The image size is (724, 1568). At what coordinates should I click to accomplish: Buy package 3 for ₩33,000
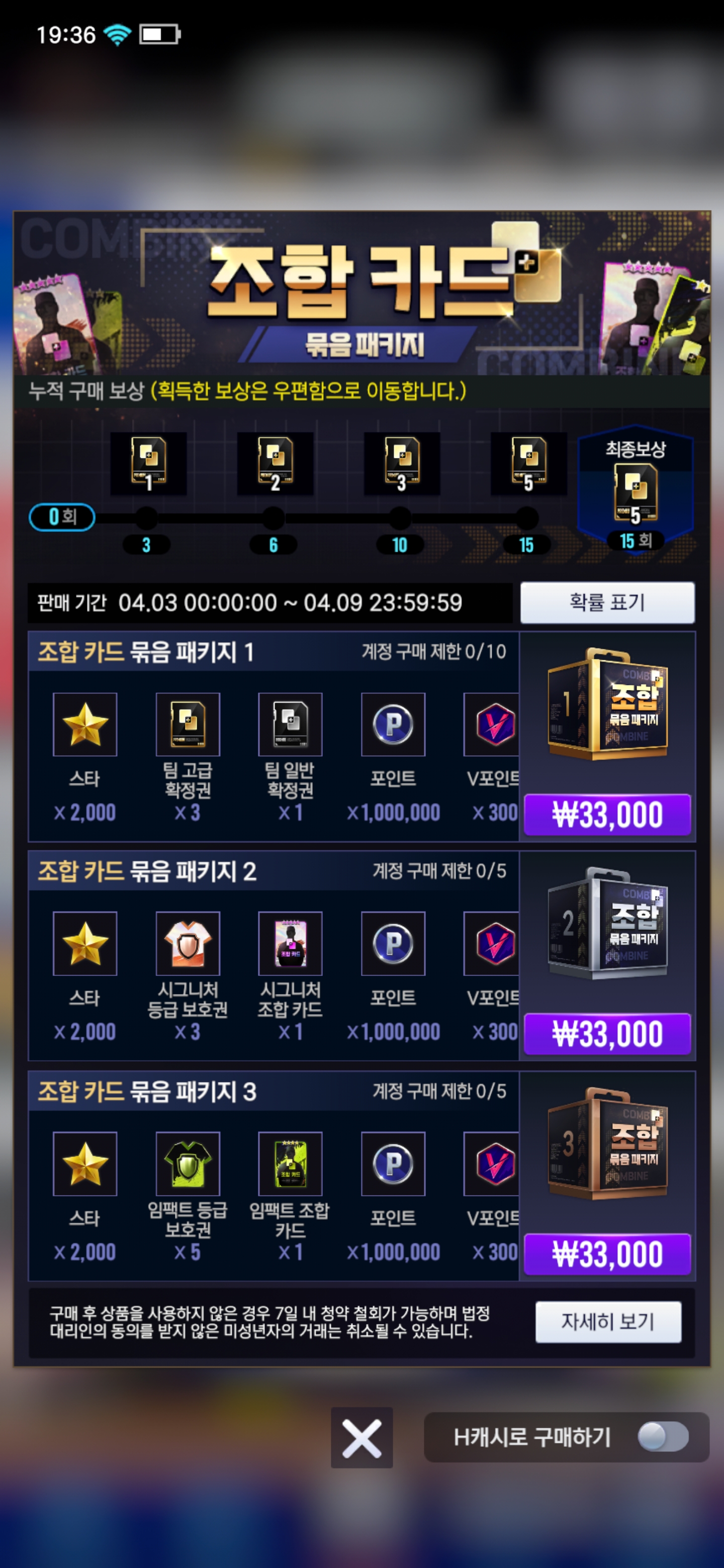tap(607, 1254)
